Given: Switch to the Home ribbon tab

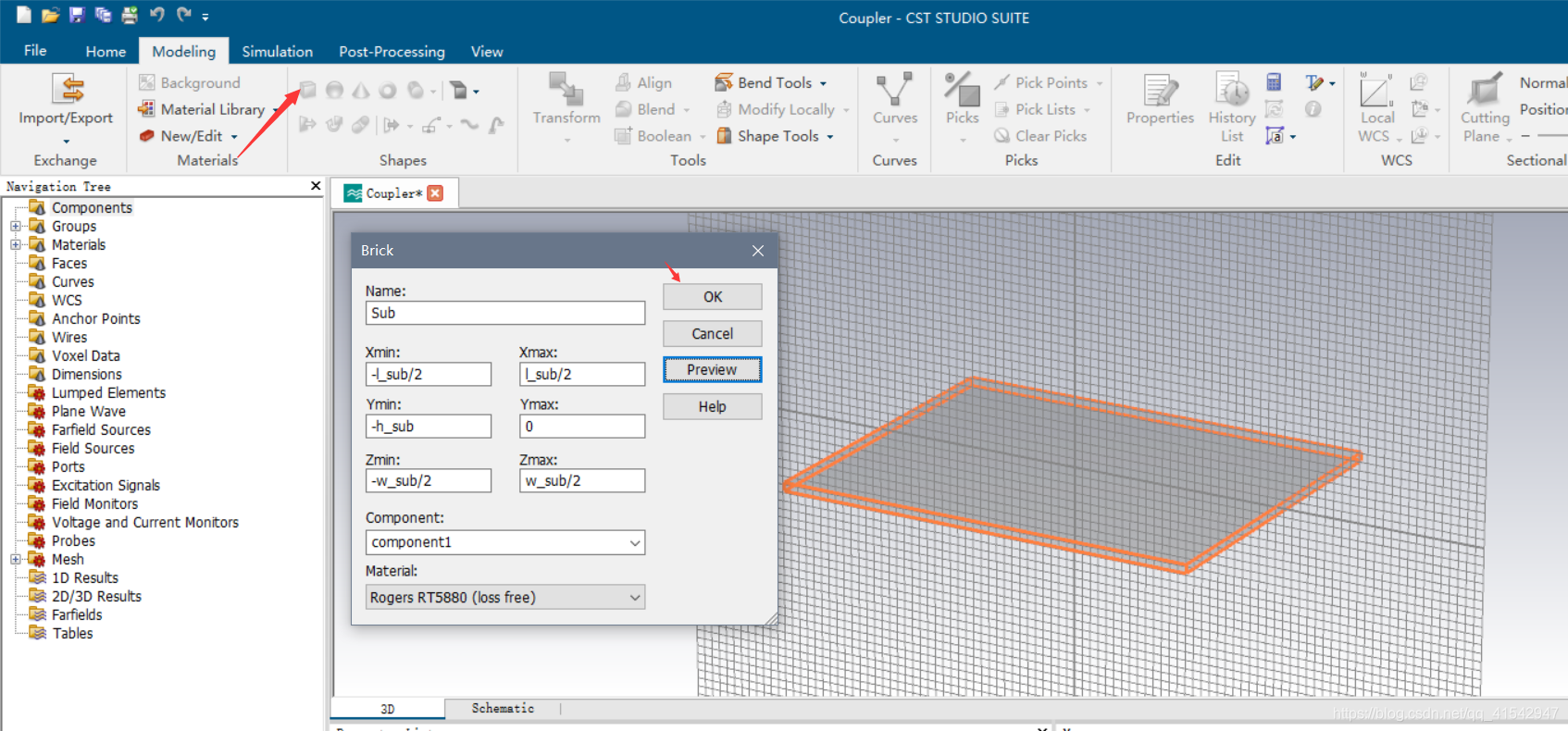Looking at the screenshot, I should (106, 52).
